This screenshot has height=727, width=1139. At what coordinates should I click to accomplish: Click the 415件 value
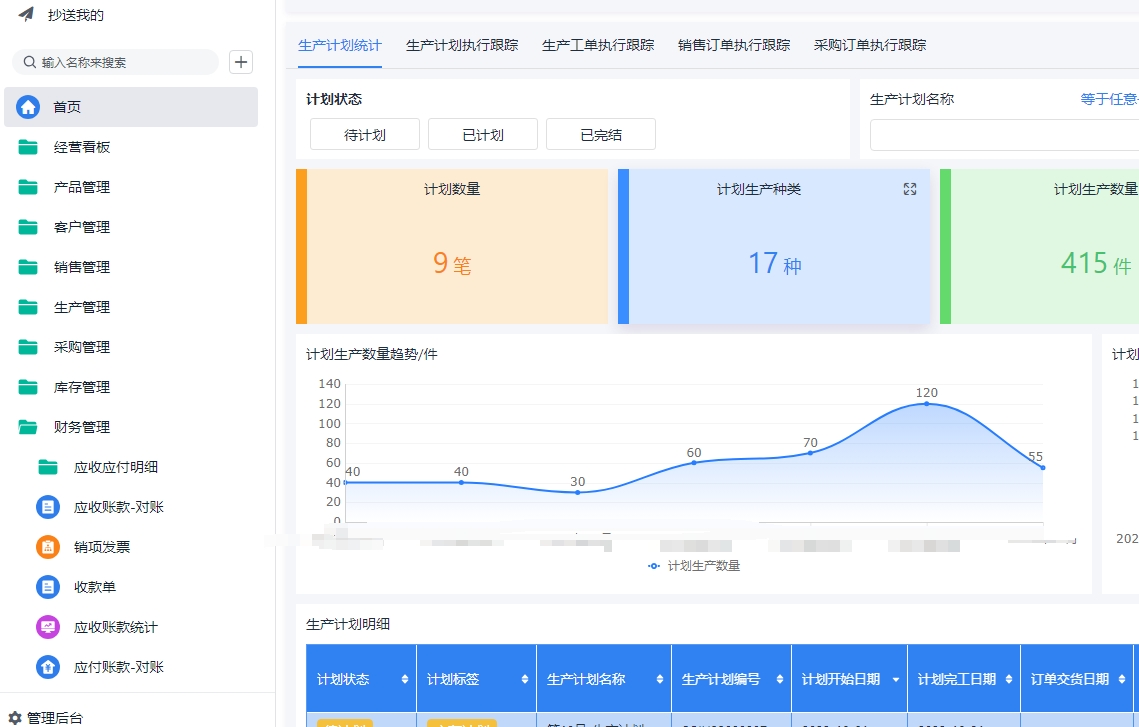pos(1095,263)
